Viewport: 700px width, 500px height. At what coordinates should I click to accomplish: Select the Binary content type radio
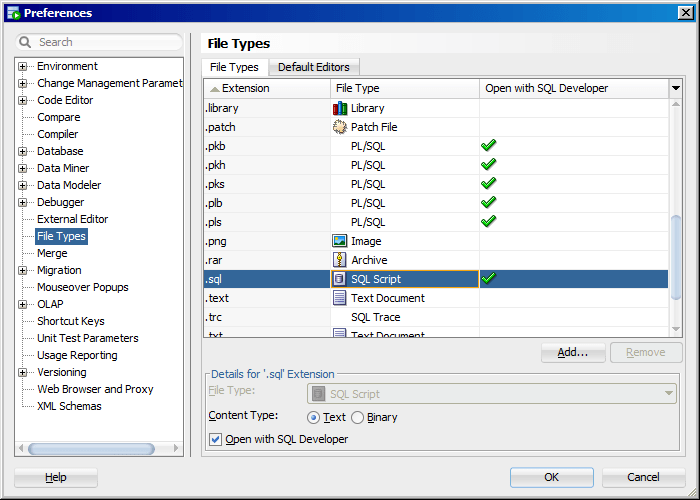[357, 417]
